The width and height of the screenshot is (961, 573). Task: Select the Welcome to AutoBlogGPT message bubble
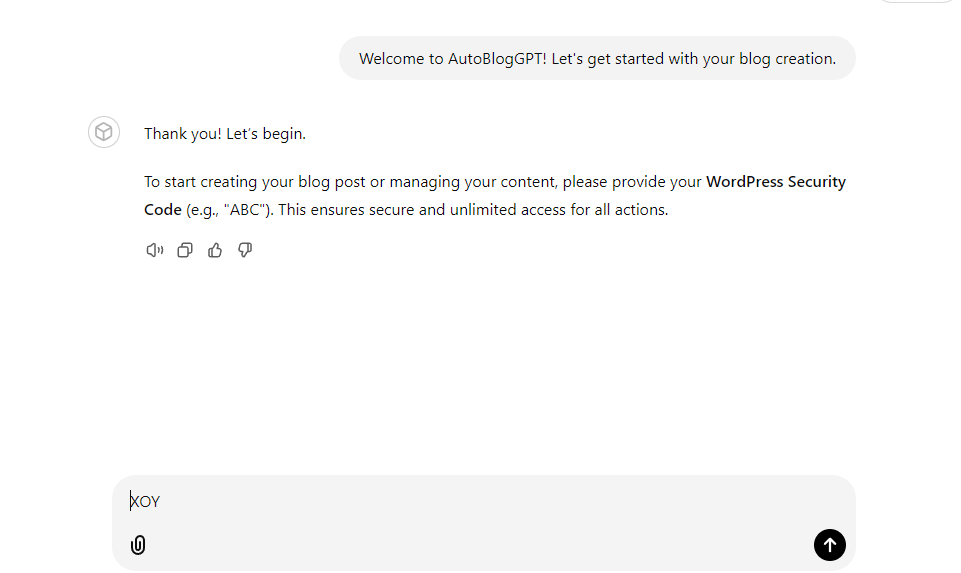click(597, 58)
